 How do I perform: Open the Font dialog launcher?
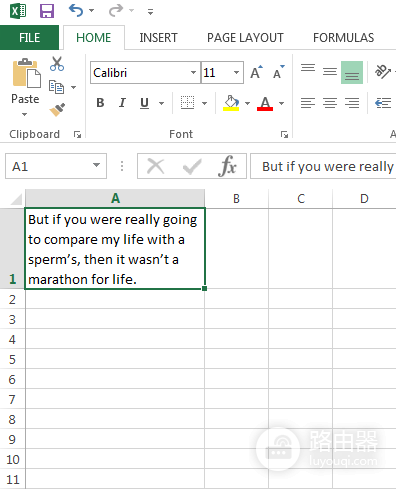pyautogui.click(x=284, y=134)
